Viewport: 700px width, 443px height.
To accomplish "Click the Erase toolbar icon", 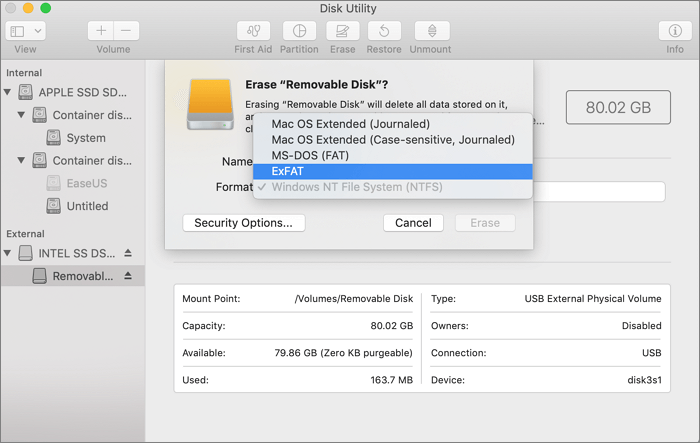I will pos(342,31).
